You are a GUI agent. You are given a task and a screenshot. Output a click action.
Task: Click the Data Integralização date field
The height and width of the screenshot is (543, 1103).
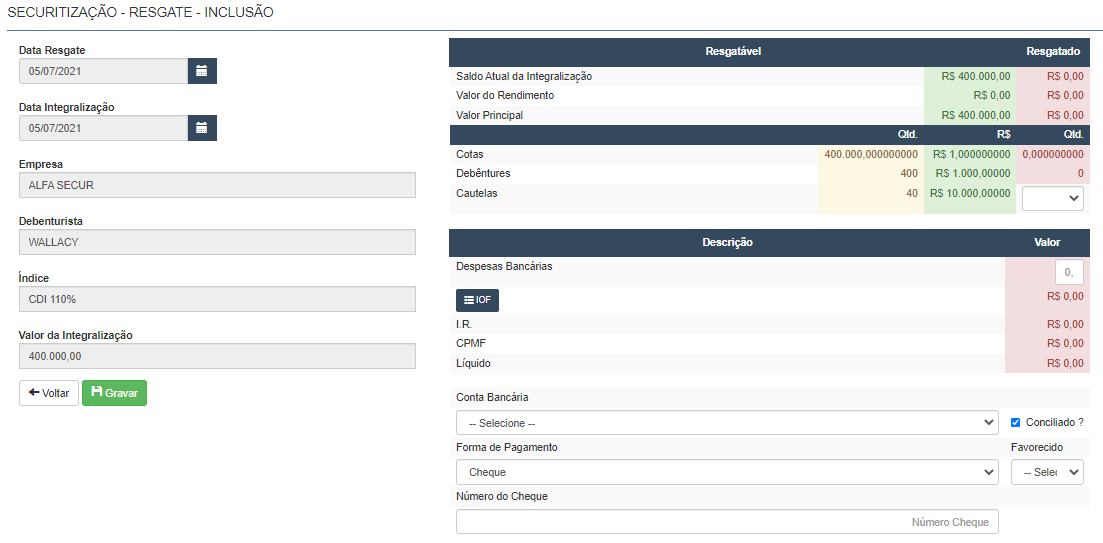tap(103, 128)
